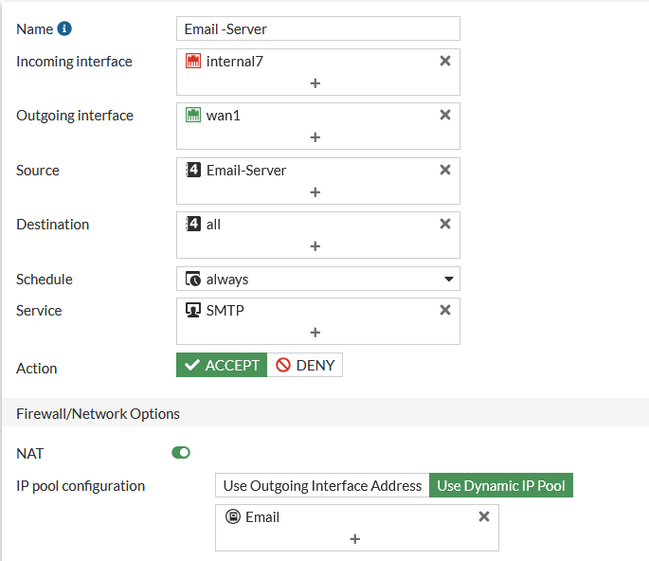Click the SMTP service monitor icon
The height and width of the screenshot is (561, 649).
pos(194,310)
